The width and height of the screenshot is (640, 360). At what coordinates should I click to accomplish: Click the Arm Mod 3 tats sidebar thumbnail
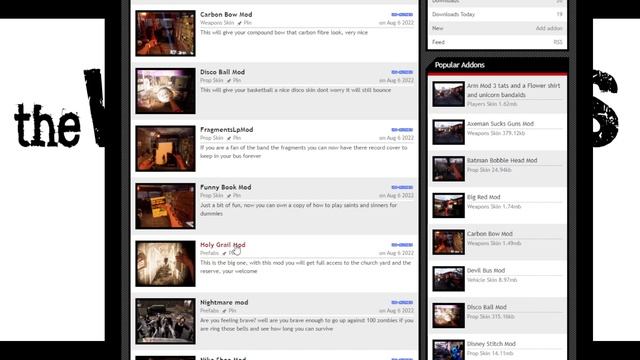(449, 94)
